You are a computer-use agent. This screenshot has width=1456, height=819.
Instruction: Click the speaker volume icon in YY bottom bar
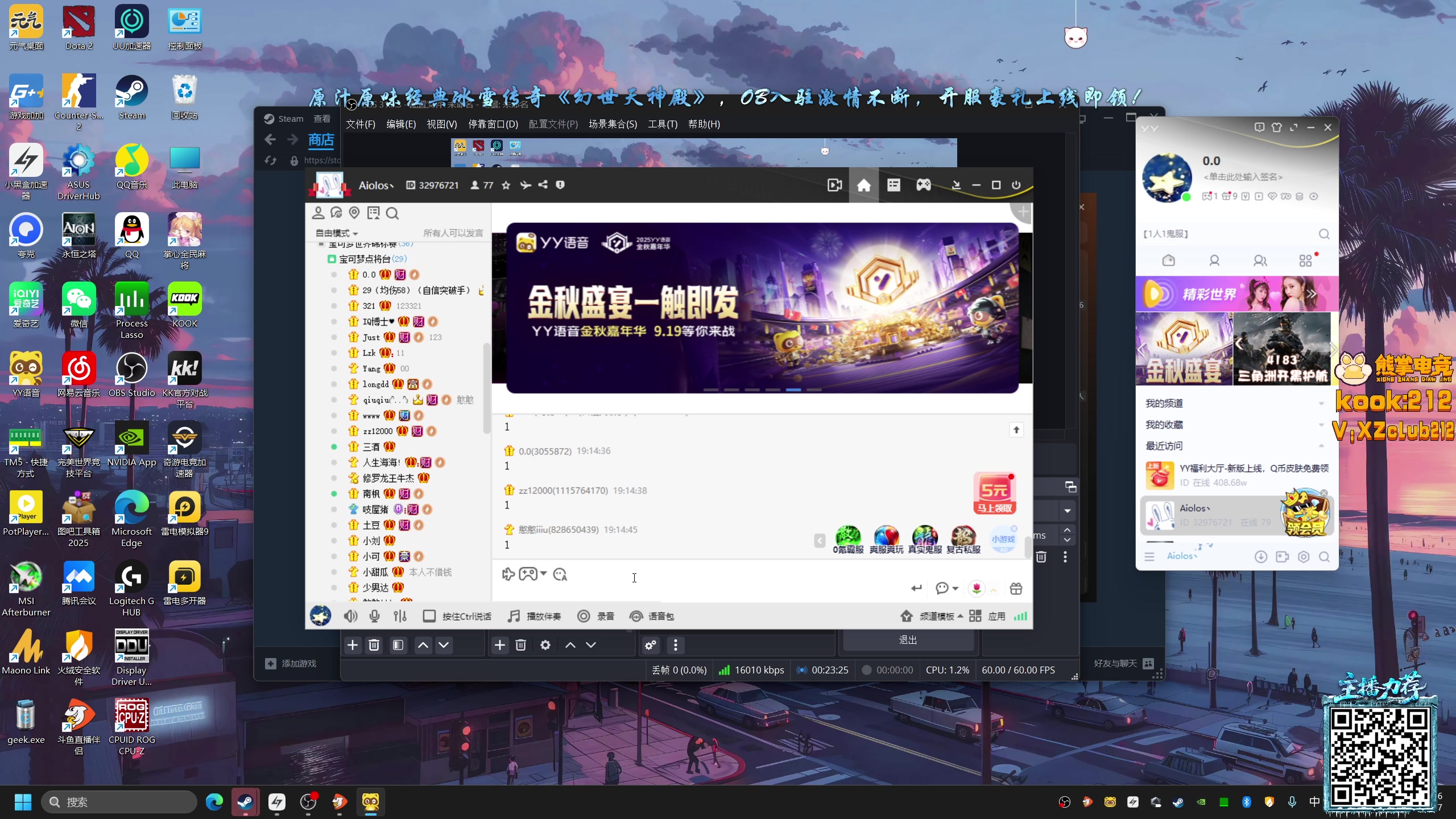pyautogui.click(x=350, y=616)
